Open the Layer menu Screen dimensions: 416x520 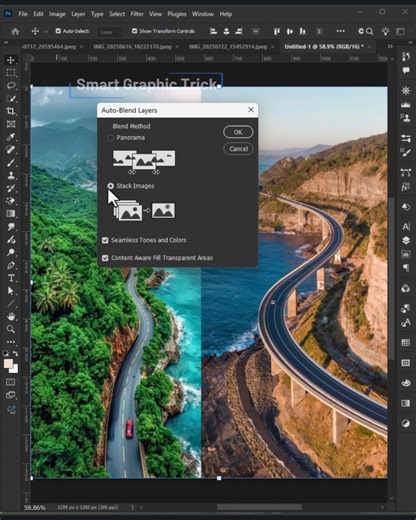[x=78, y=14]
